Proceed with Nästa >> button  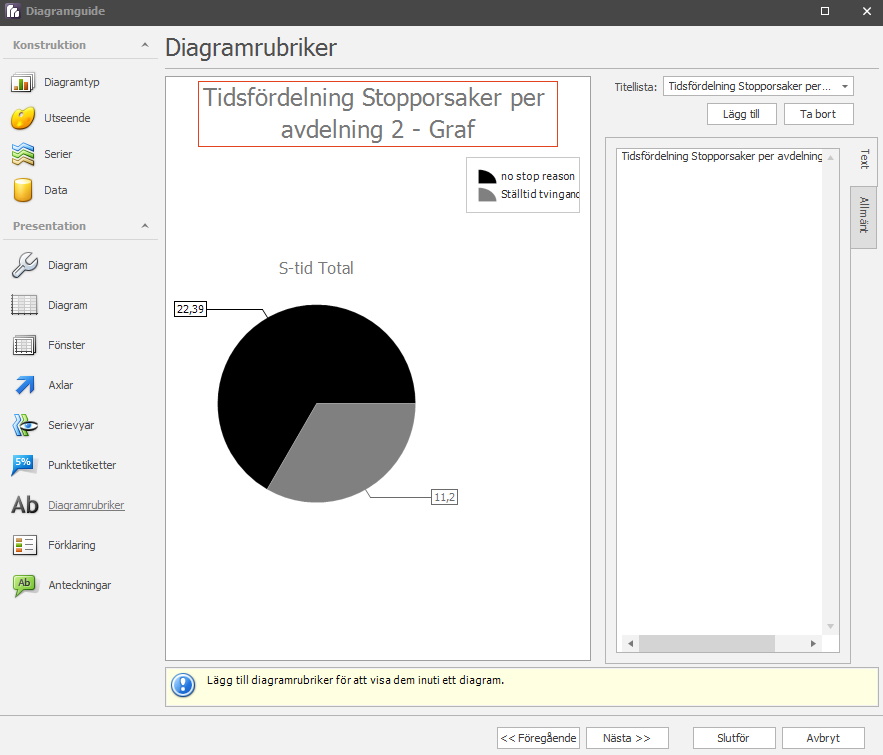(627, 738)
